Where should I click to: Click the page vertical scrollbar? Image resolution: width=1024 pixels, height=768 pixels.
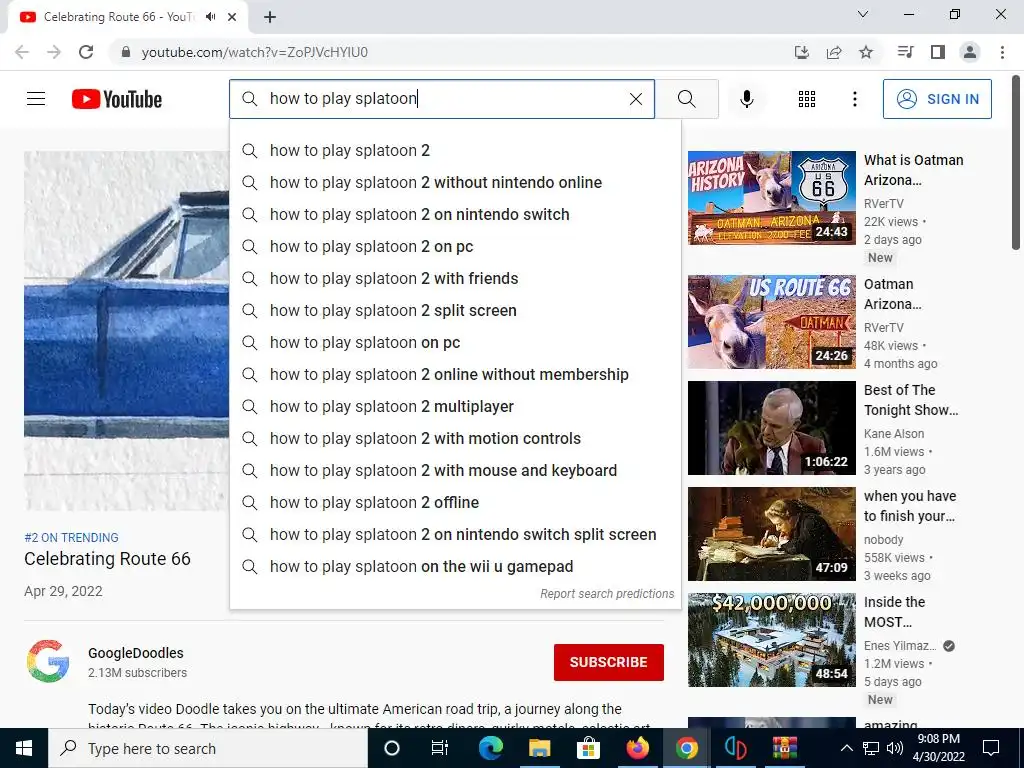click(x=1016, y=162)
